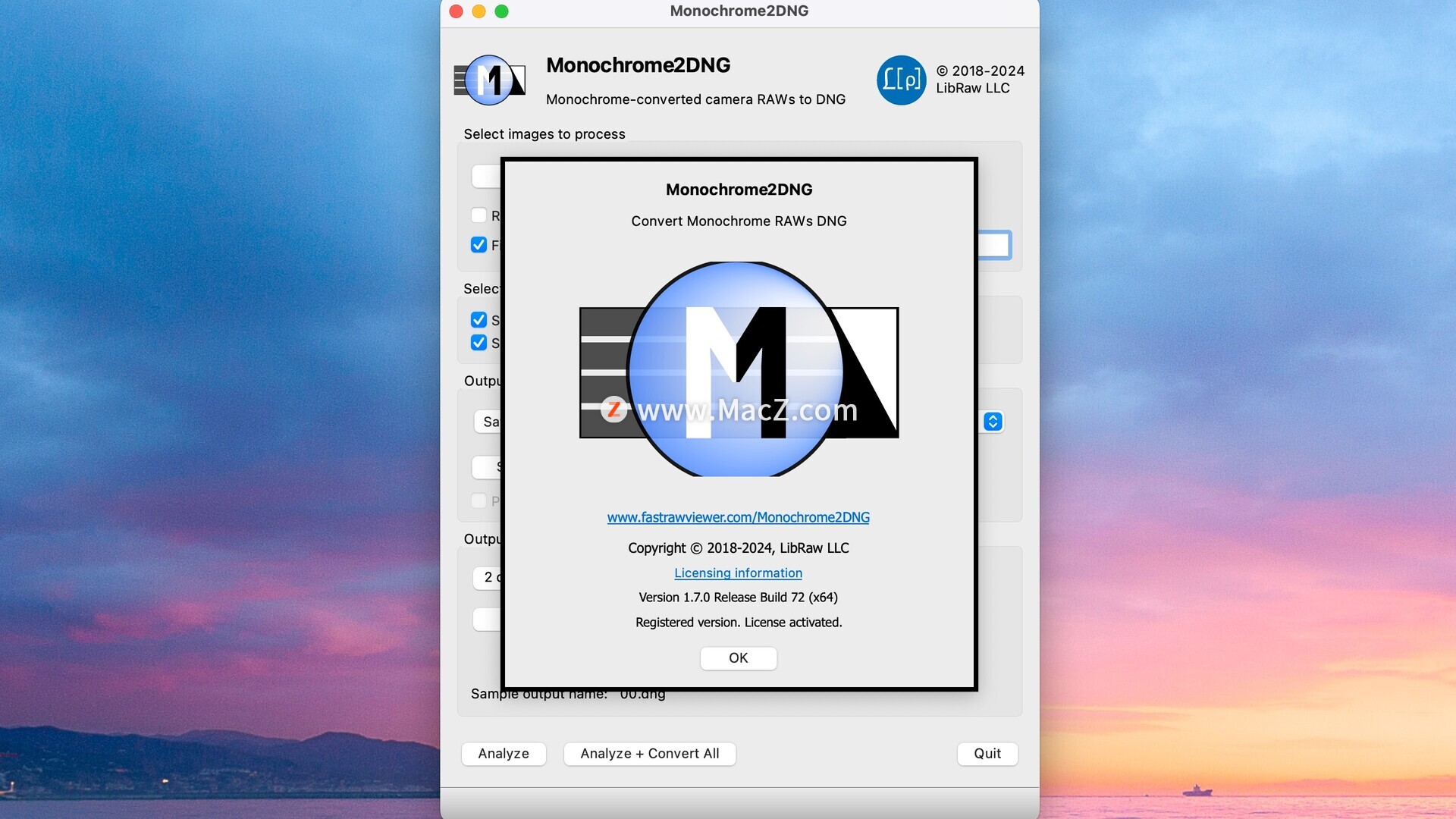Click the 'Version 1.7.0 Release Build 72 (x64)' text
Viewport: 1456px width, 819px height.
[738, 598]
